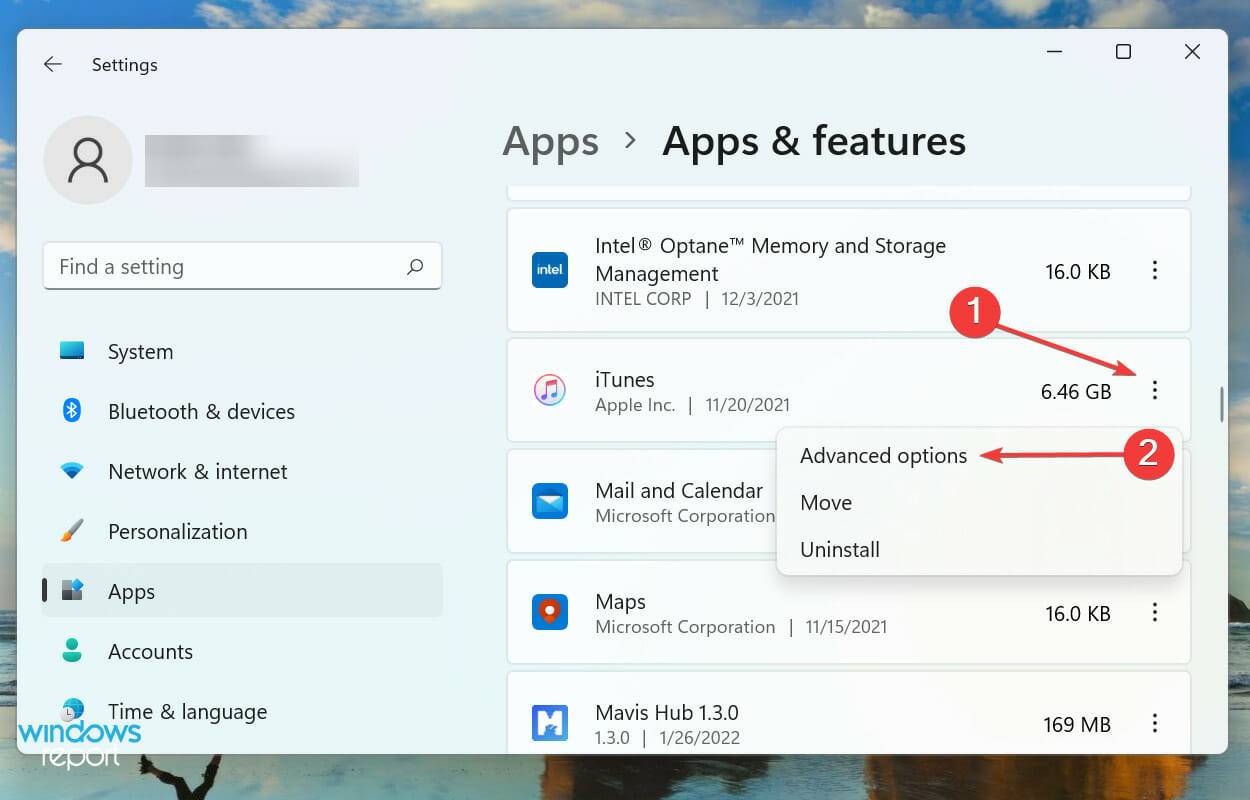Screen dimensions: 1250x800
Task: Click the user profile avatar
Action: [x=88, y=160]
